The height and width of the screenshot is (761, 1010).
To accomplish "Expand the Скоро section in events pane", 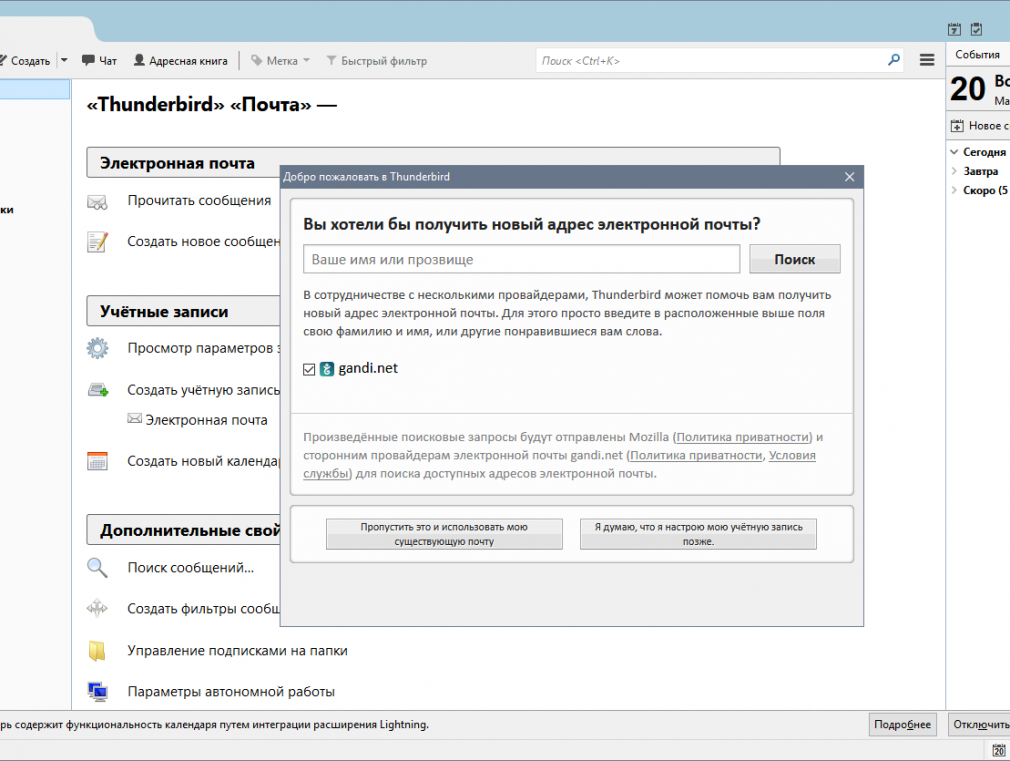I will (x=954, y=190).
